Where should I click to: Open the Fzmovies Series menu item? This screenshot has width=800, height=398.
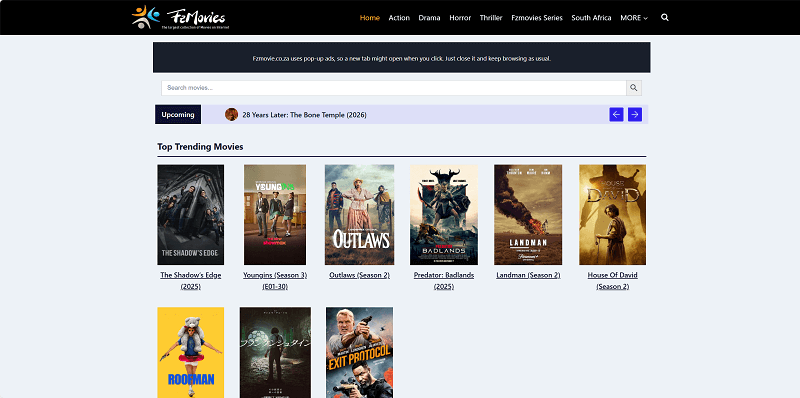[x=537, y=18]
